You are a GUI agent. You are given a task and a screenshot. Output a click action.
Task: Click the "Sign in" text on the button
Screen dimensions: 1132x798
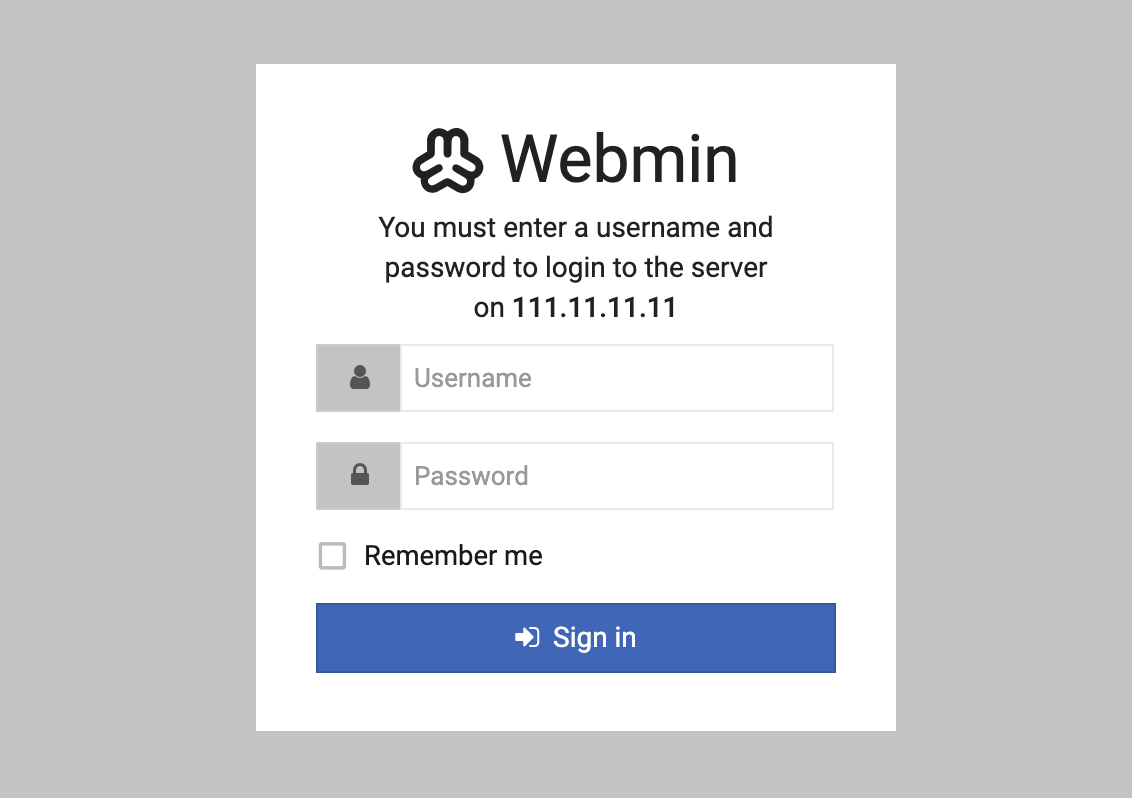click(x=594, y=638)
